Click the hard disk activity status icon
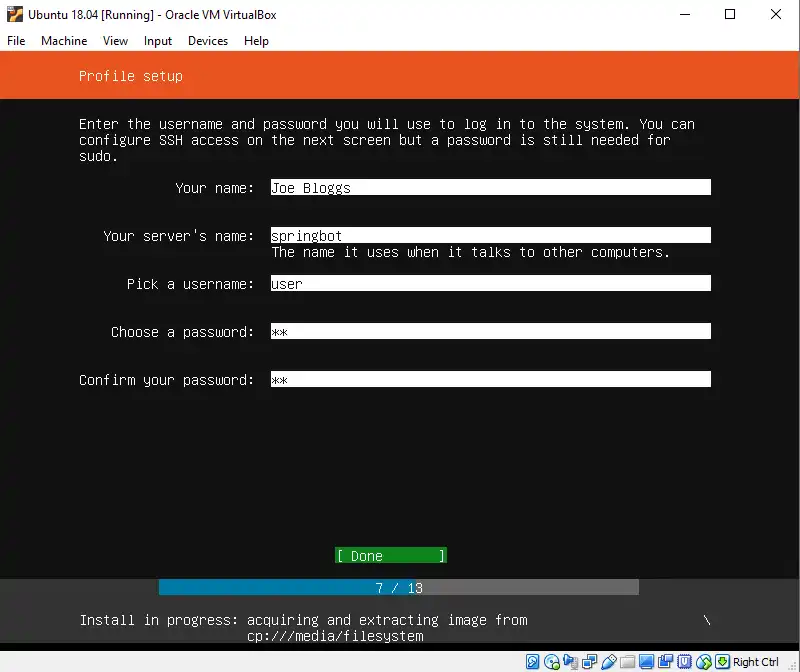The image size is (800, 672). coord(533,662)
